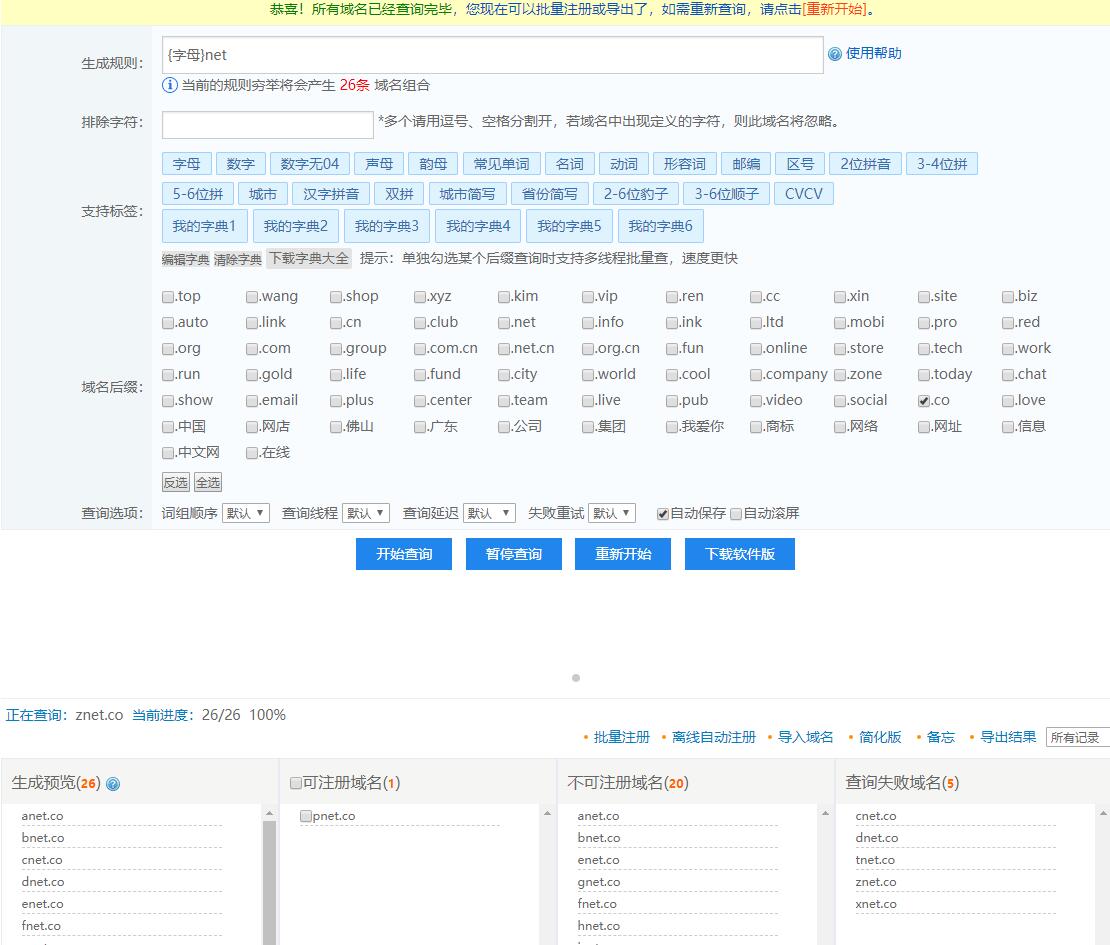Viewport: 1110px width, 945px height.
Task: Click the help icon next to 生成预览
Action: (x=113, y=784)
